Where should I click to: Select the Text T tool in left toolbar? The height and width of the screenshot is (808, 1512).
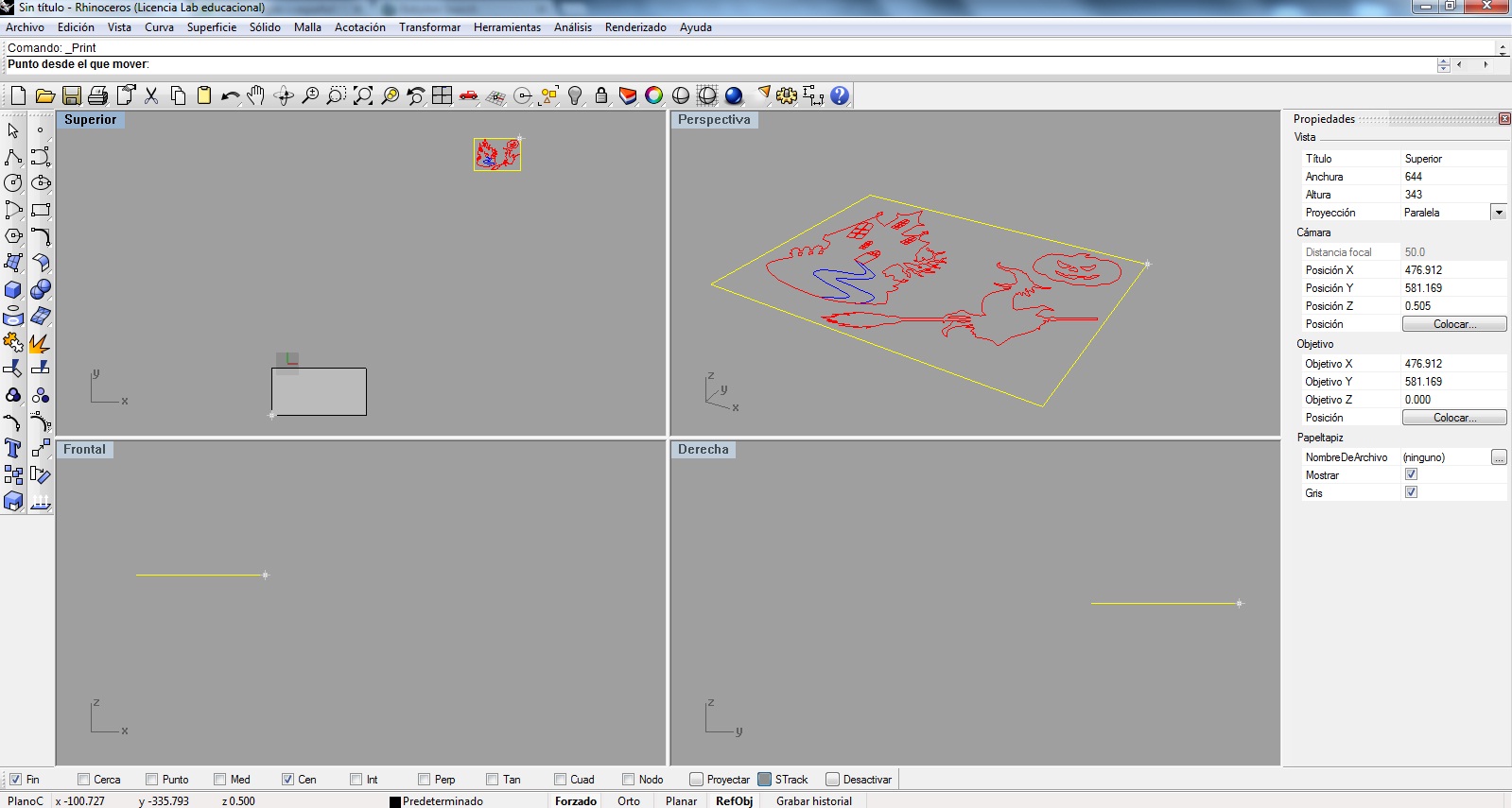(13, 448)
